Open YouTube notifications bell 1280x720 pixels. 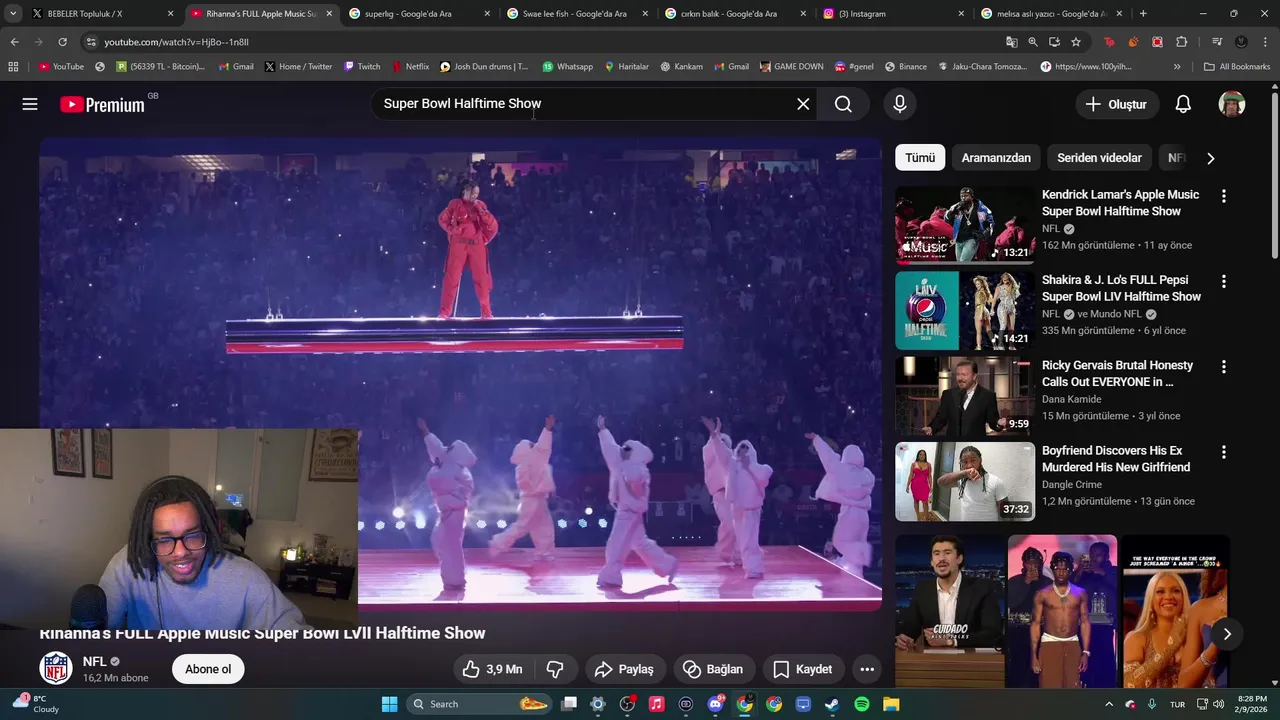(x=1183, y=104)
